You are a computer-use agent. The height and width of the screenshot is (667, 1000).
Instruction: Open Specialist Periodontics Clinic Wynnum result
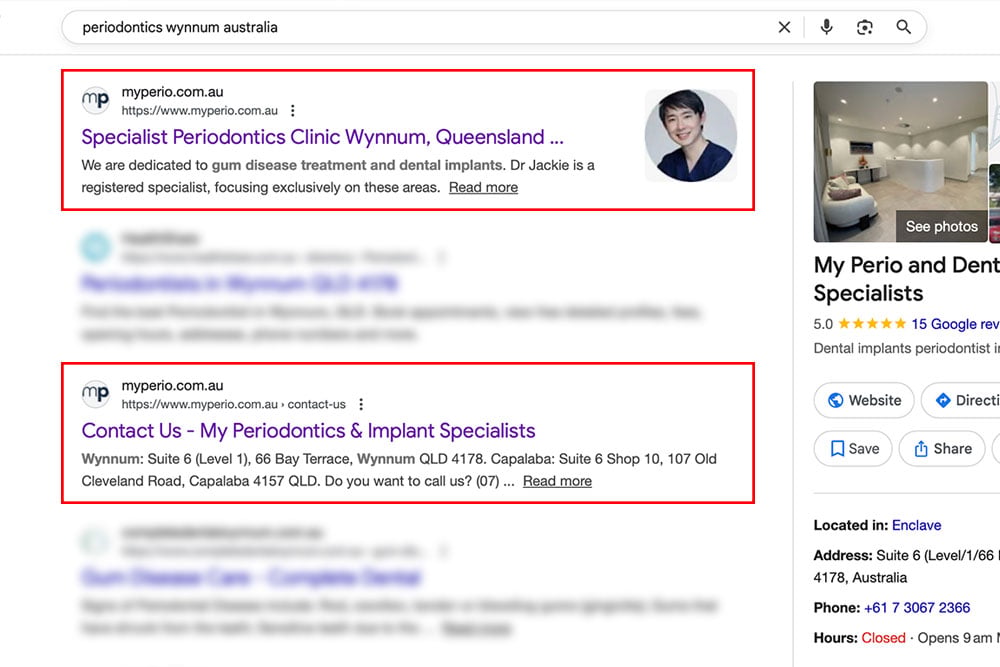[323, 137]
